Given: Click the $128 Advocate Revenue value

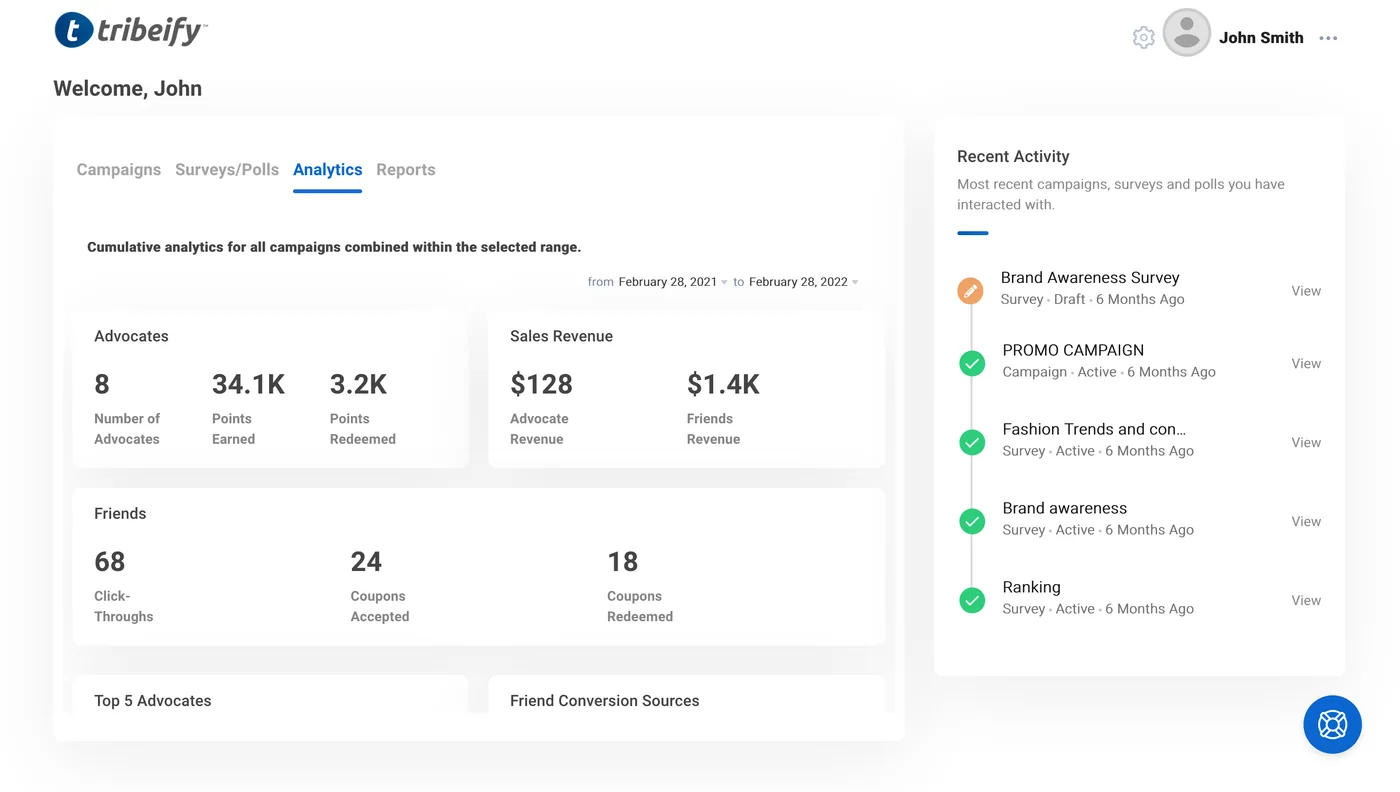Looking at the screenshot, I should 541,384.
